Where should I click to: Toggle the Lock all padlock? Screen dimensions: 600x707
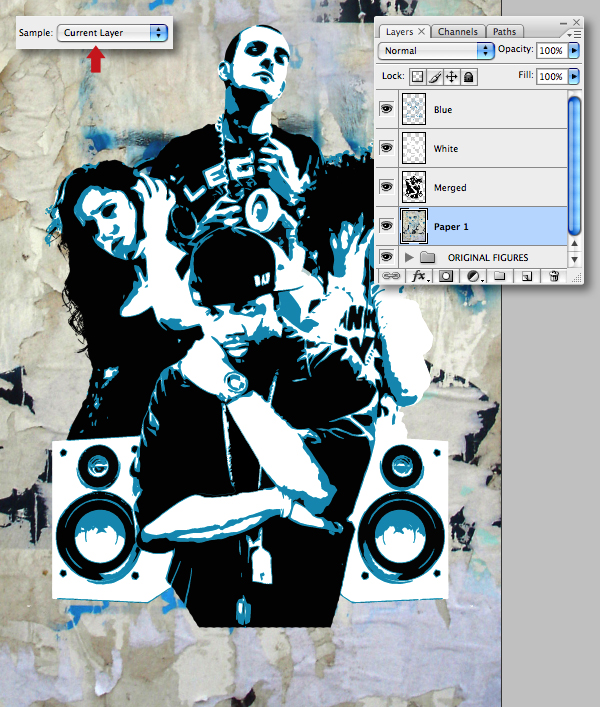(x=468, y=76)
